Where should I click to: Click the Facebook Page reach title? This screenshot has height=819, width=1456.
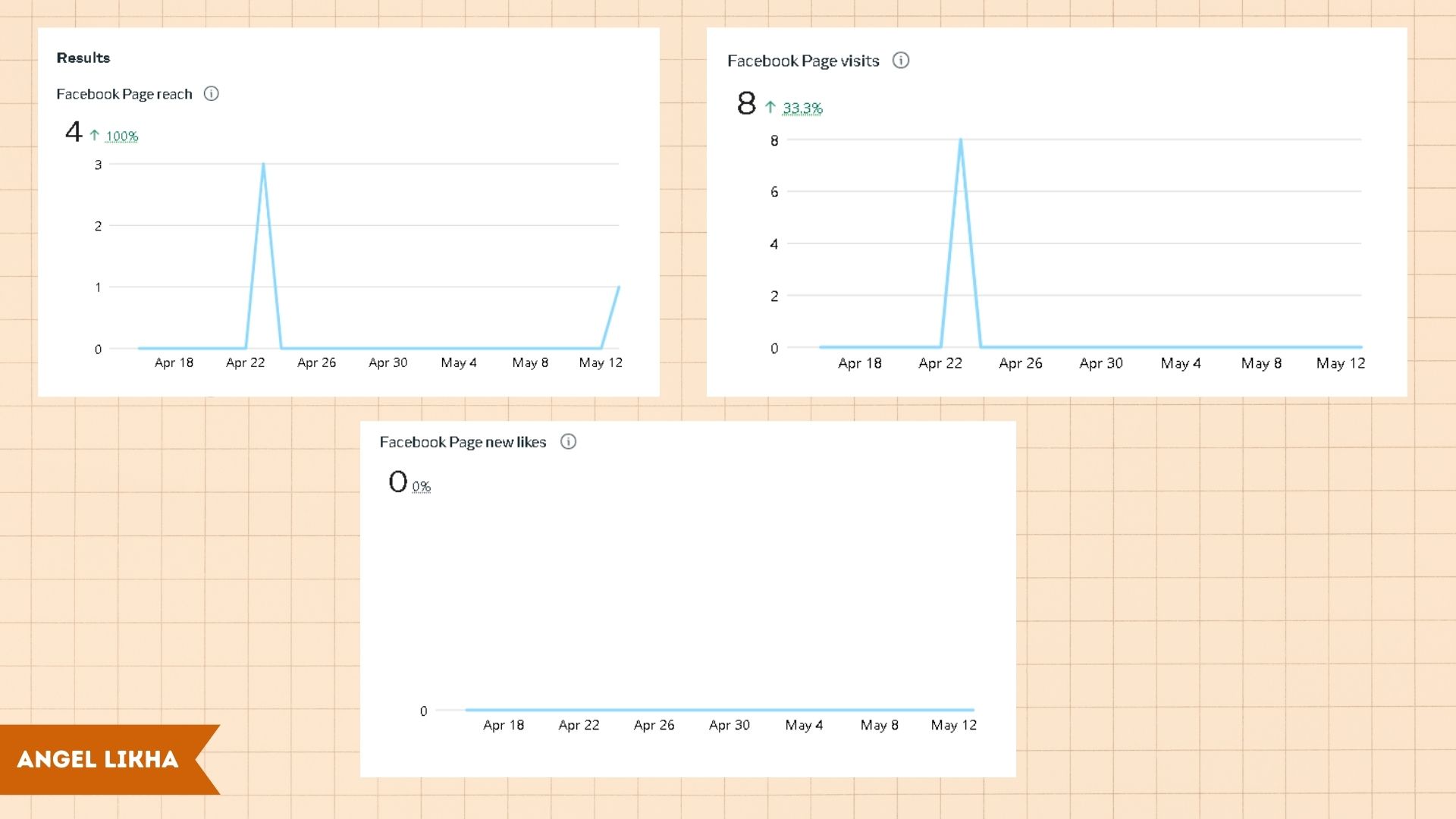click(124, 94)
